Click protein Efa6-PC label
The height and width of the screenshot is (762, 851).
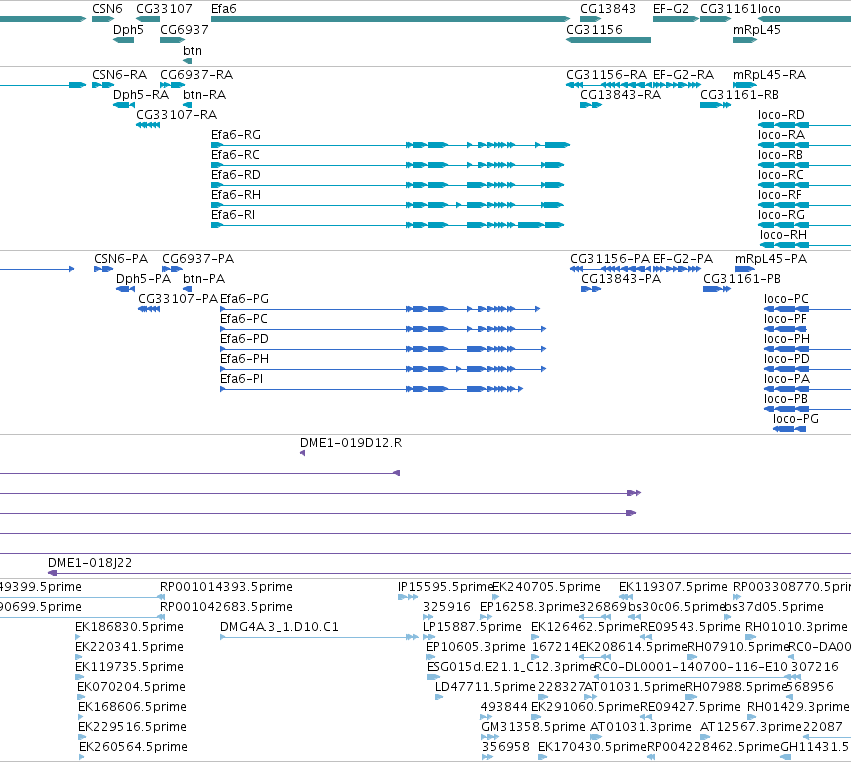(x=244, y=319)
